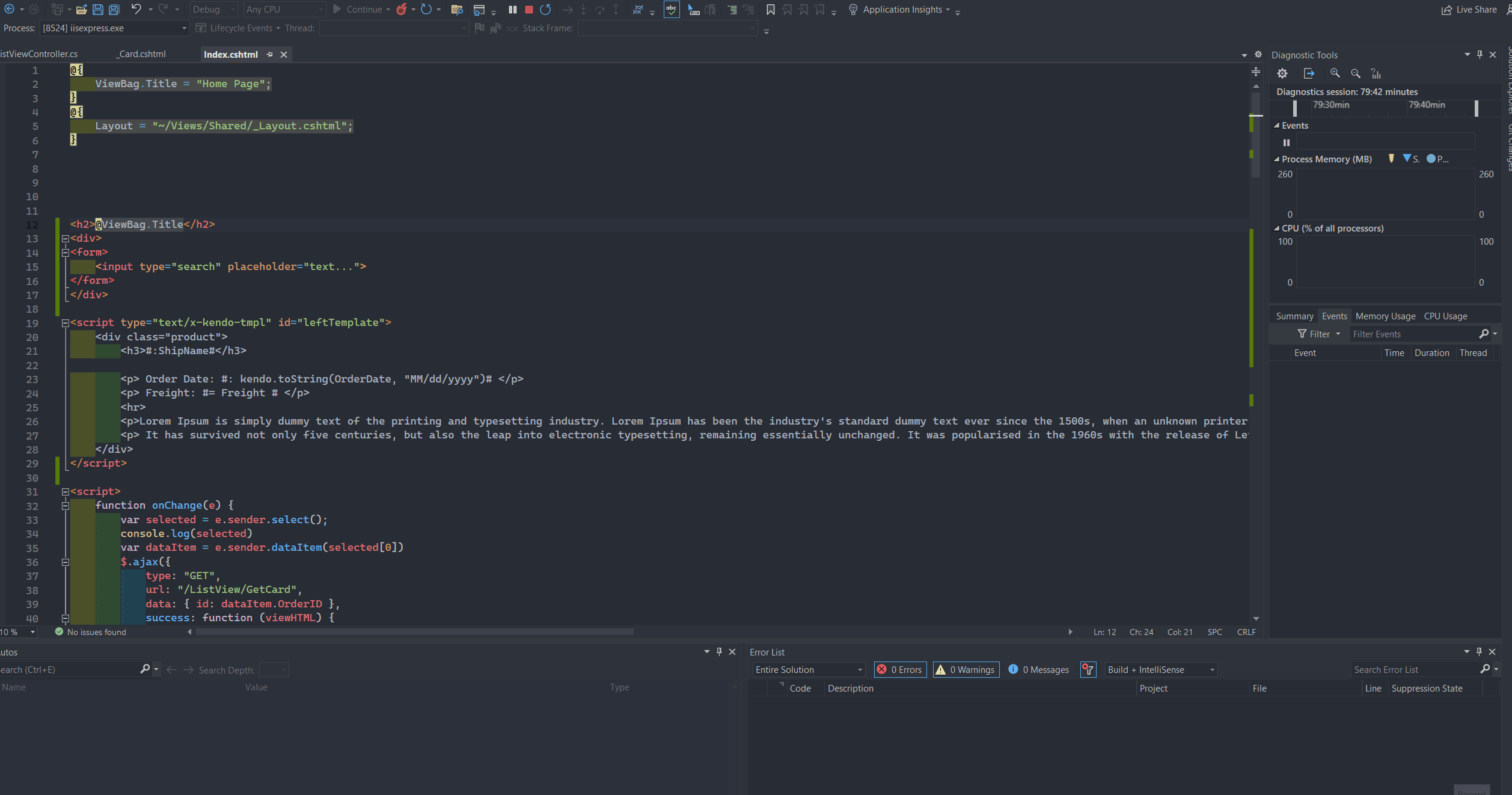Open the Memory Usage tab
Image resolution: width=1512 pixels, height=795 pixels.
coord(1385,316)
